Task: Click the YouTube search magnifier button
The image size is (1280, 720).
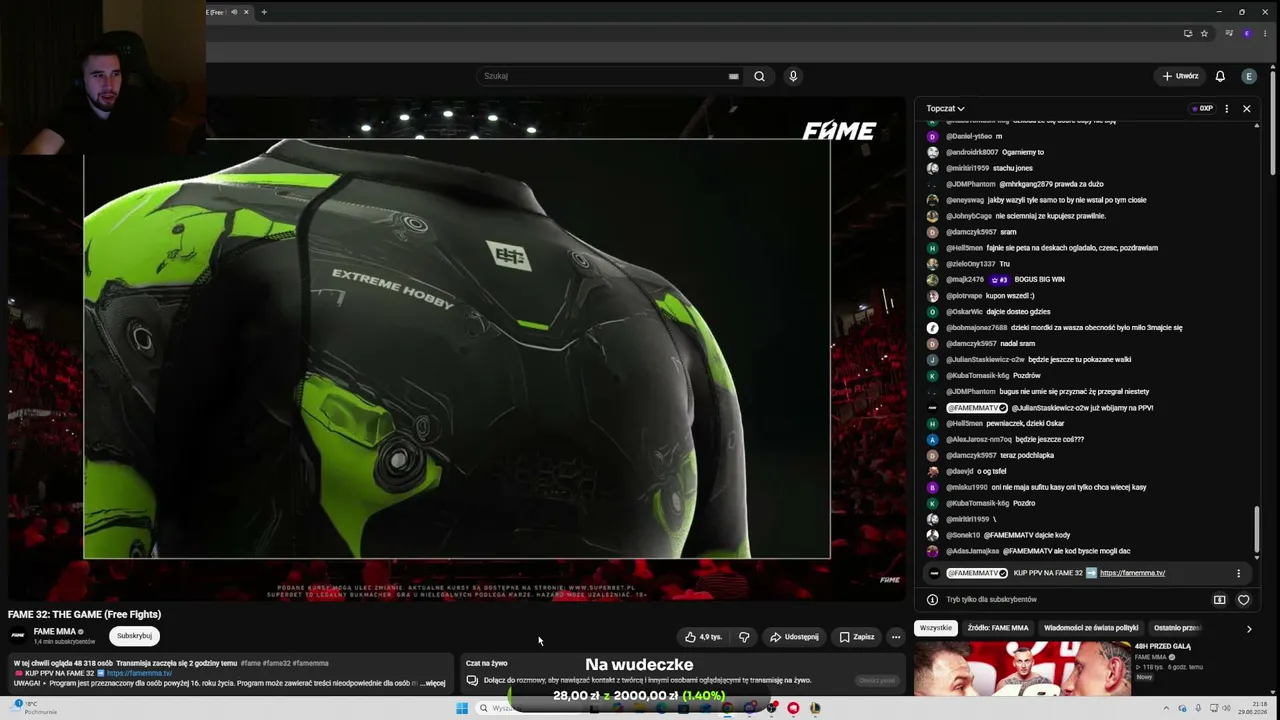Action: click(759, 76)
